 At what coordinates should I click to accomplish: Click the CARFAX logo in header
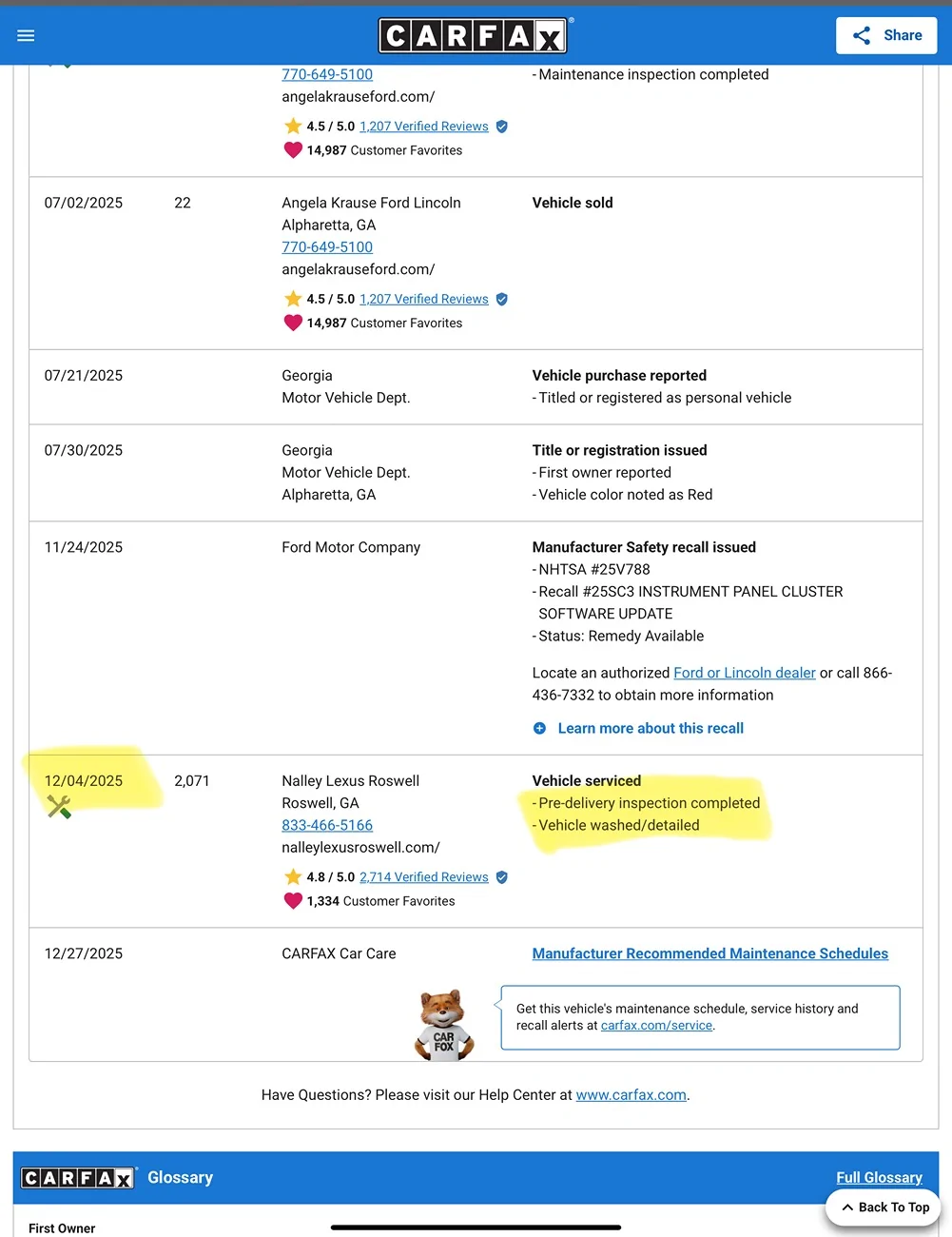(x=474, y=36)
